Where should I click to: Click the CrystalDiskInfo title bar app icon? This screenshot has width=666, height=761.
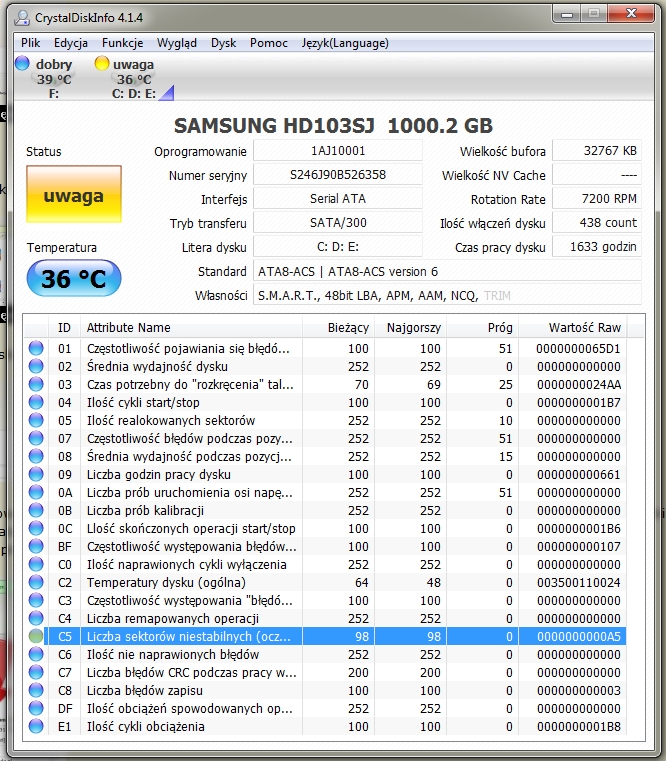coord(22,18)
